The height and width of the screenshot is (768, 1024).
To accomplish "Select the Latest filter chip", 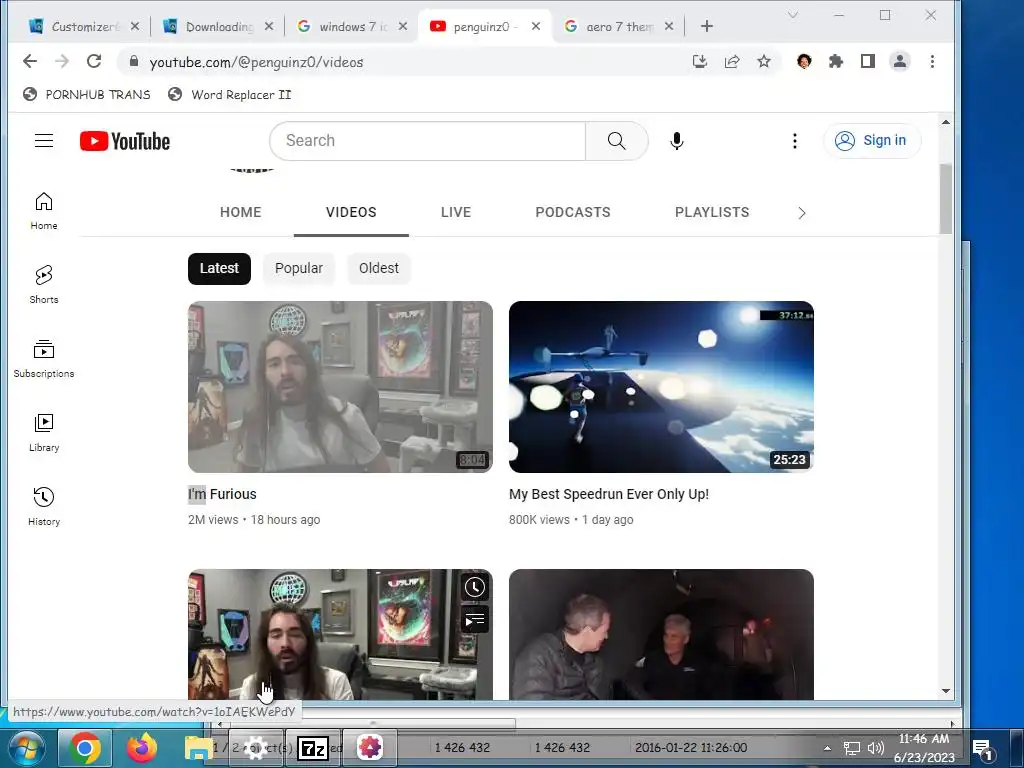I will [219, 268].
